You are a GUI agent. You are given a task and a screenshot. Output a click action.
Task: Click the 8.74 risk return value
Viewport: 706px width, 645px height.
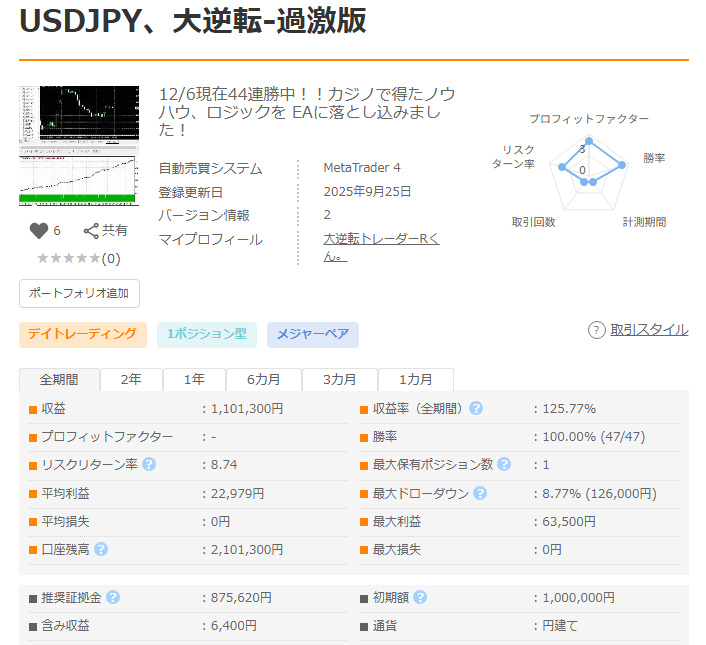224,465
